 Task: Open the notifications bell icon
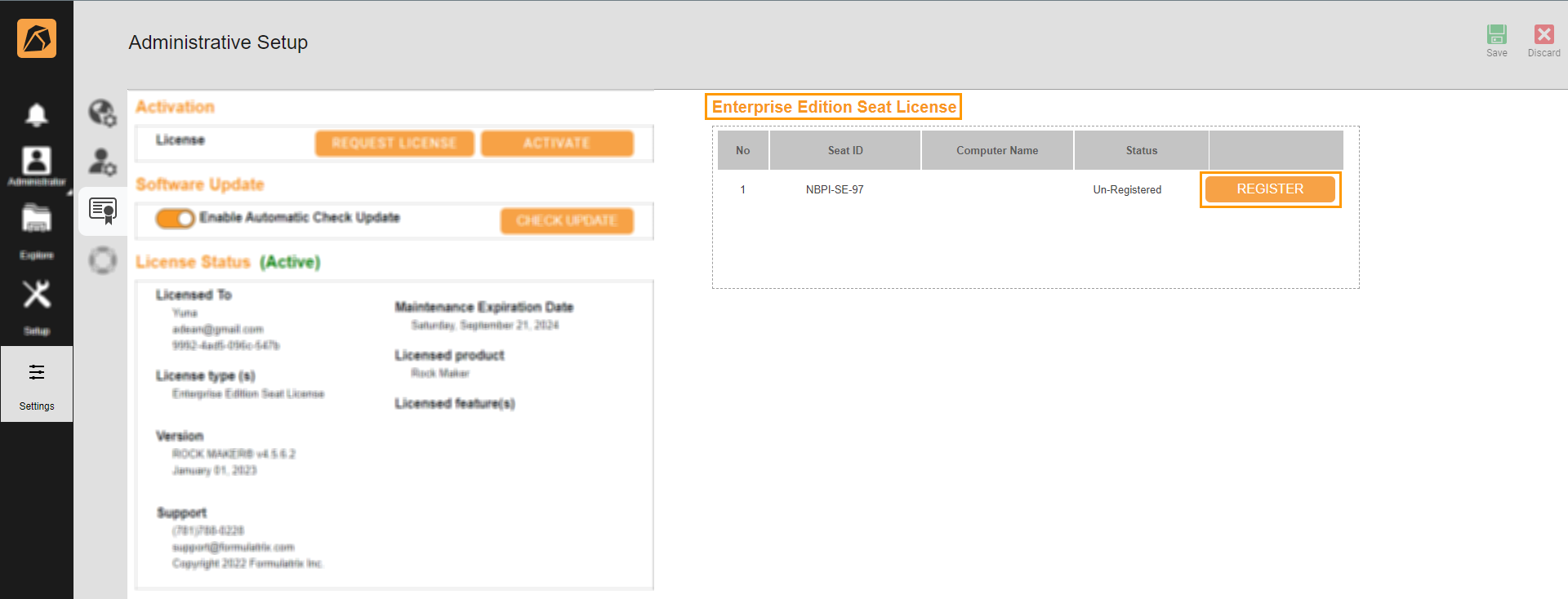click(x=37, y=114)
